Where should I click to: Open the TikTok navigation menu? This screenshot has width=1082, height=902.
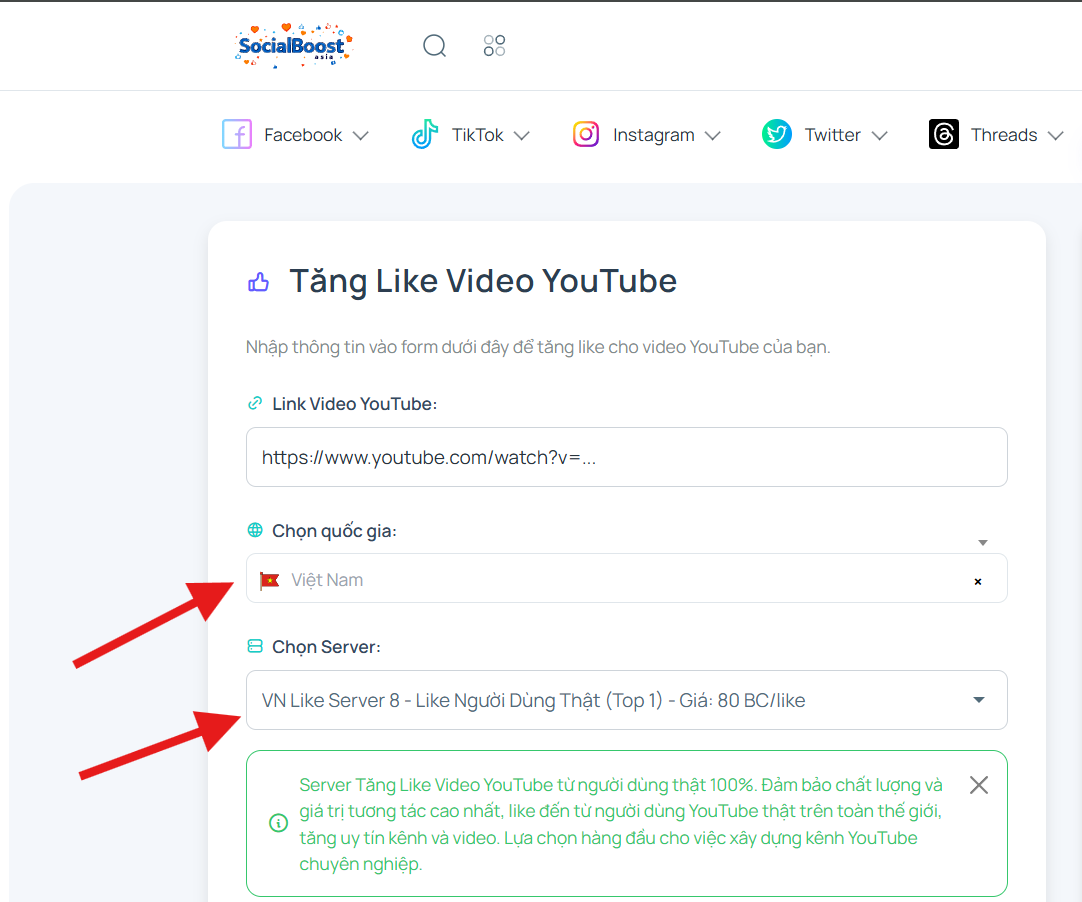[471, 135]
